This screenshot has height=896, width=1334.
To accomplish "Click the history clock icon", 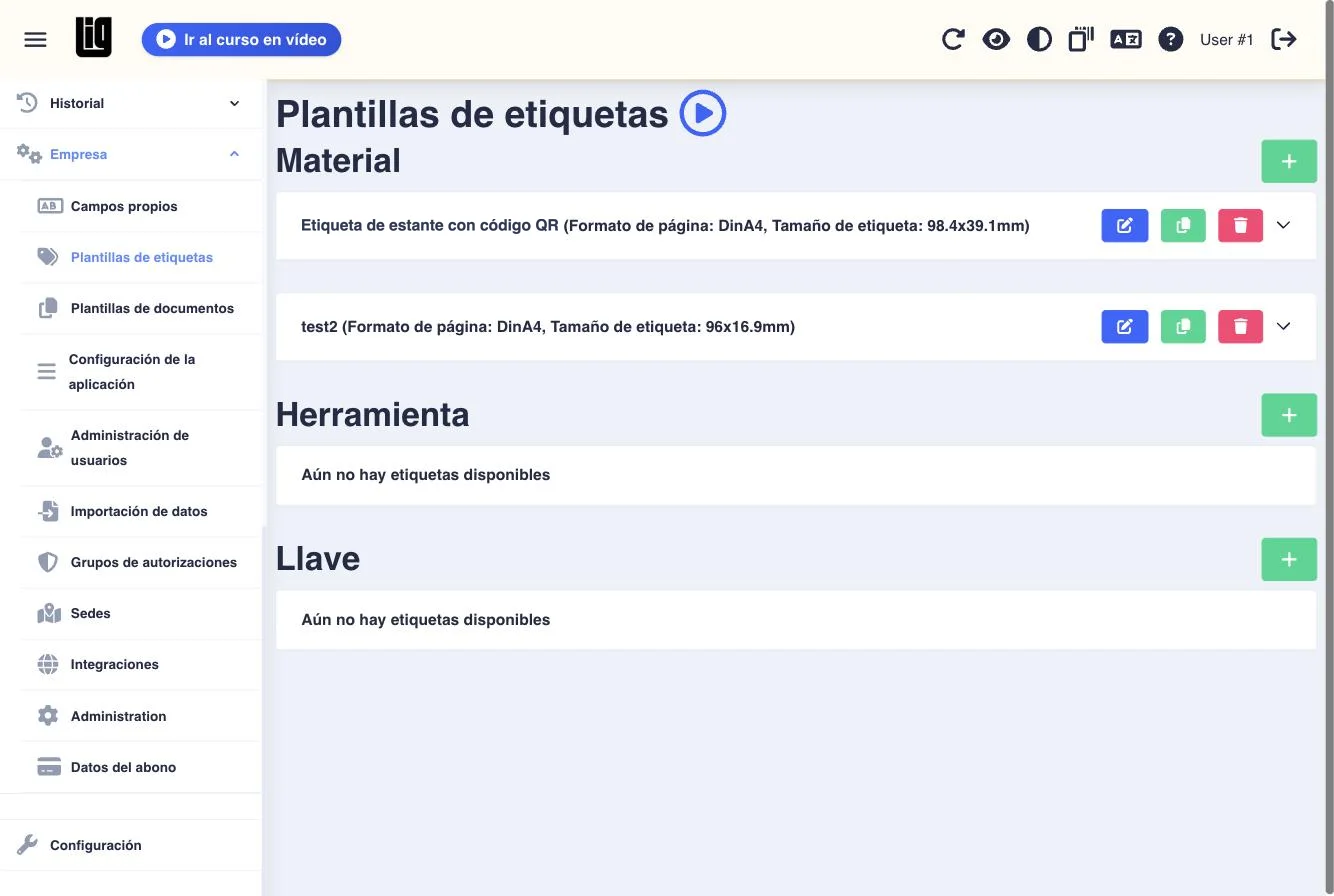I will 27,102.
